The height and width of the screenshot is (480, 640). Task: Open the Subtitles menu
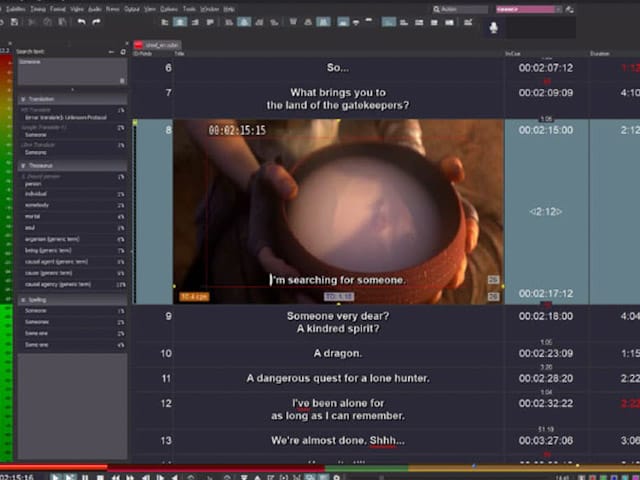[x=15, y=9]
